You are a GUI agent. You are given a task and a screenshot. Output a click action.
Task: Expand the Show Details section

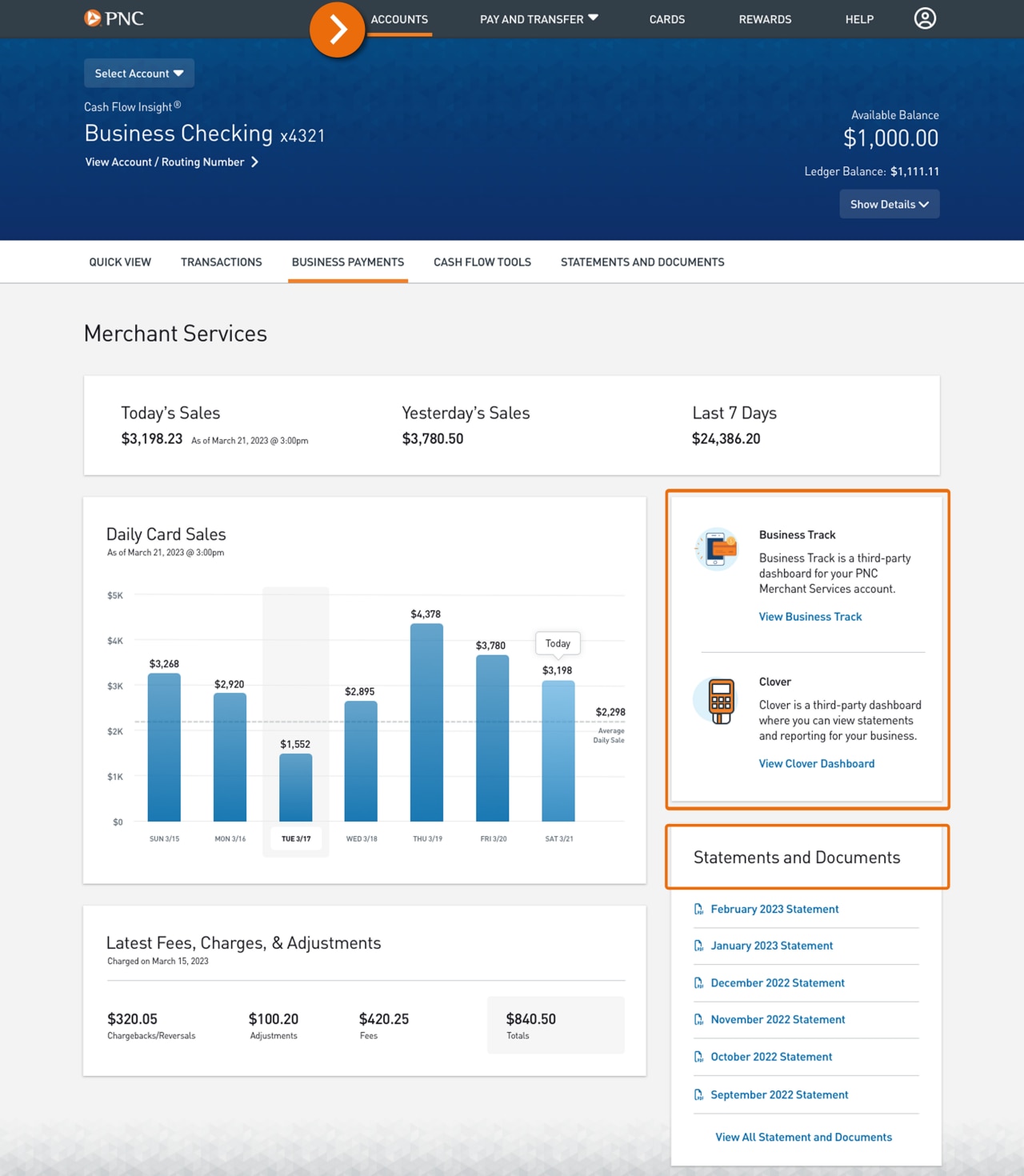coord(888,204)
